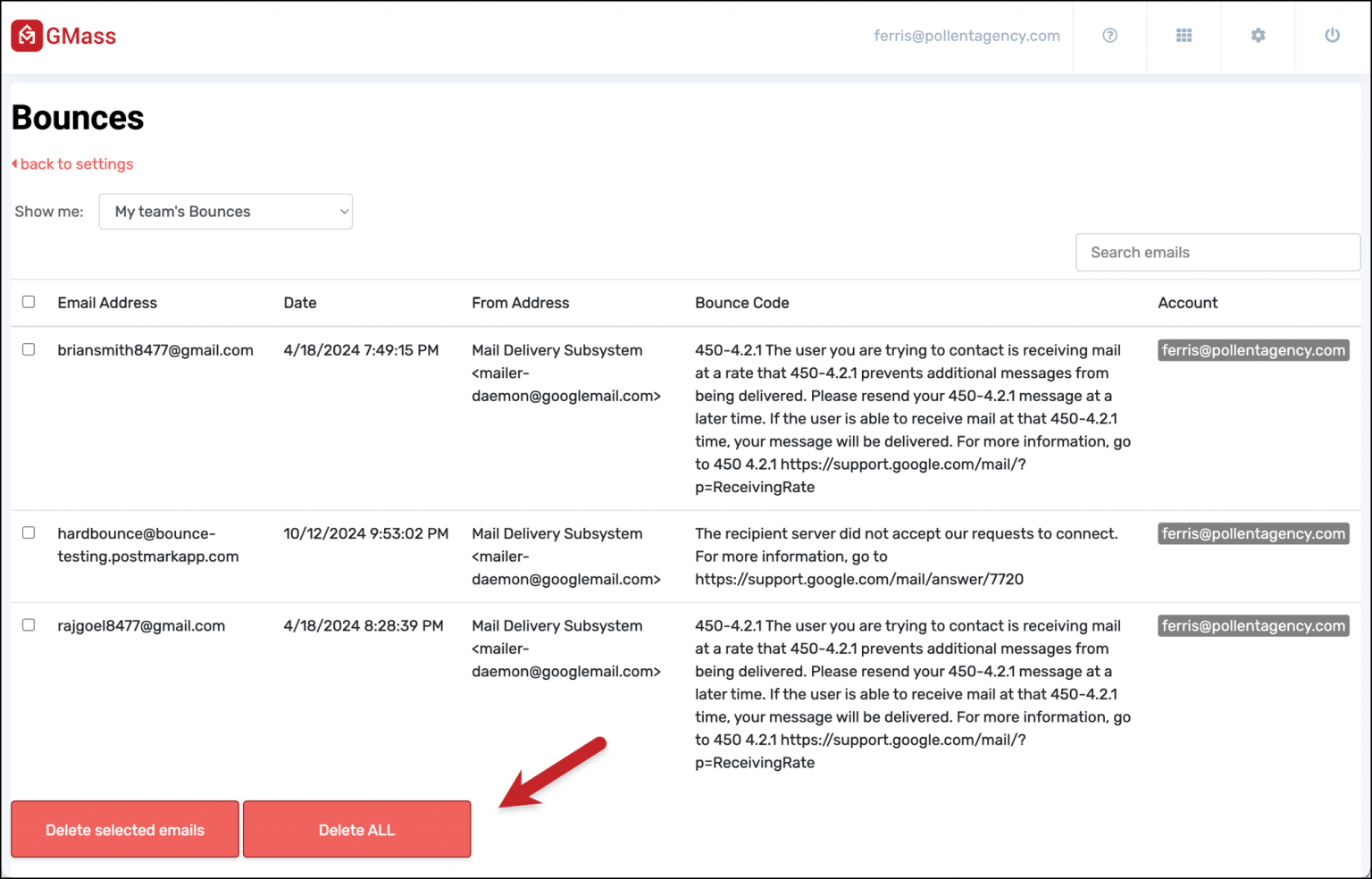The width and height of the screenshot is (1372, 879).
Task: Click the GMass logo icon
Action: pos(27,36)
